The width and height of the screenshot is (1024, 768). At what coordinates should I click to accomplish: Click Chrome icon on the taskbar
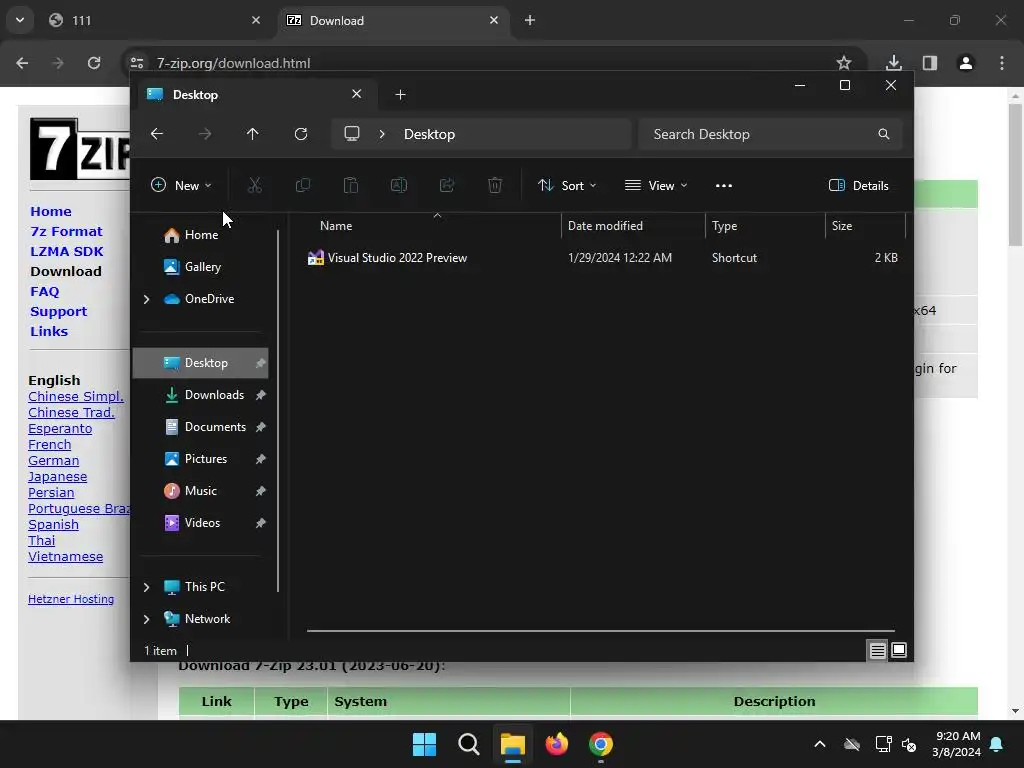(x=601, y=744)
